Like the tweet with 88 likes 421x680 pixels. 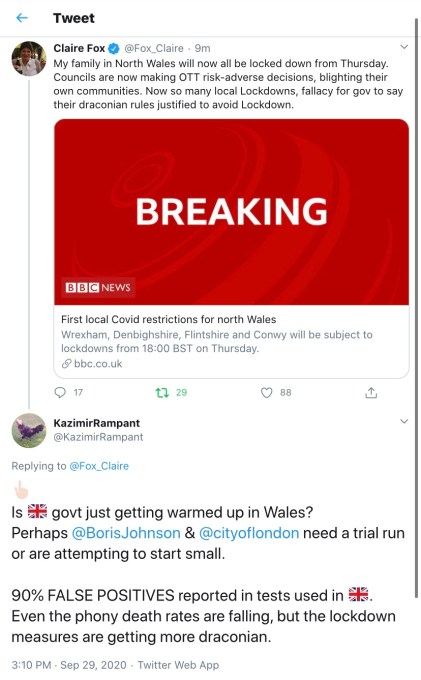tap(267, 392)
